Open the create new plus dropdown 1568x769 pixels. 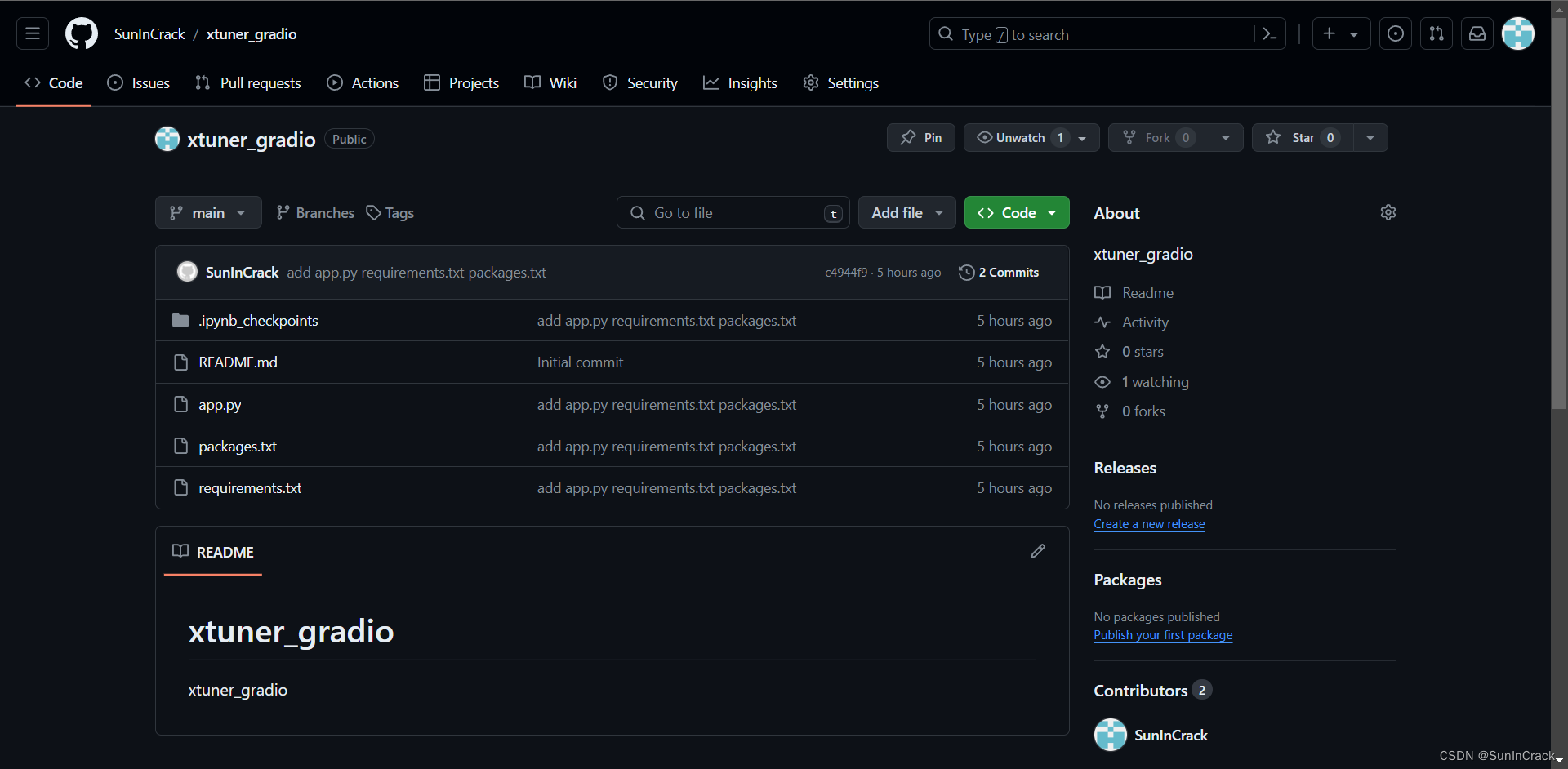pyautogui.click(x=1341, y=33)
